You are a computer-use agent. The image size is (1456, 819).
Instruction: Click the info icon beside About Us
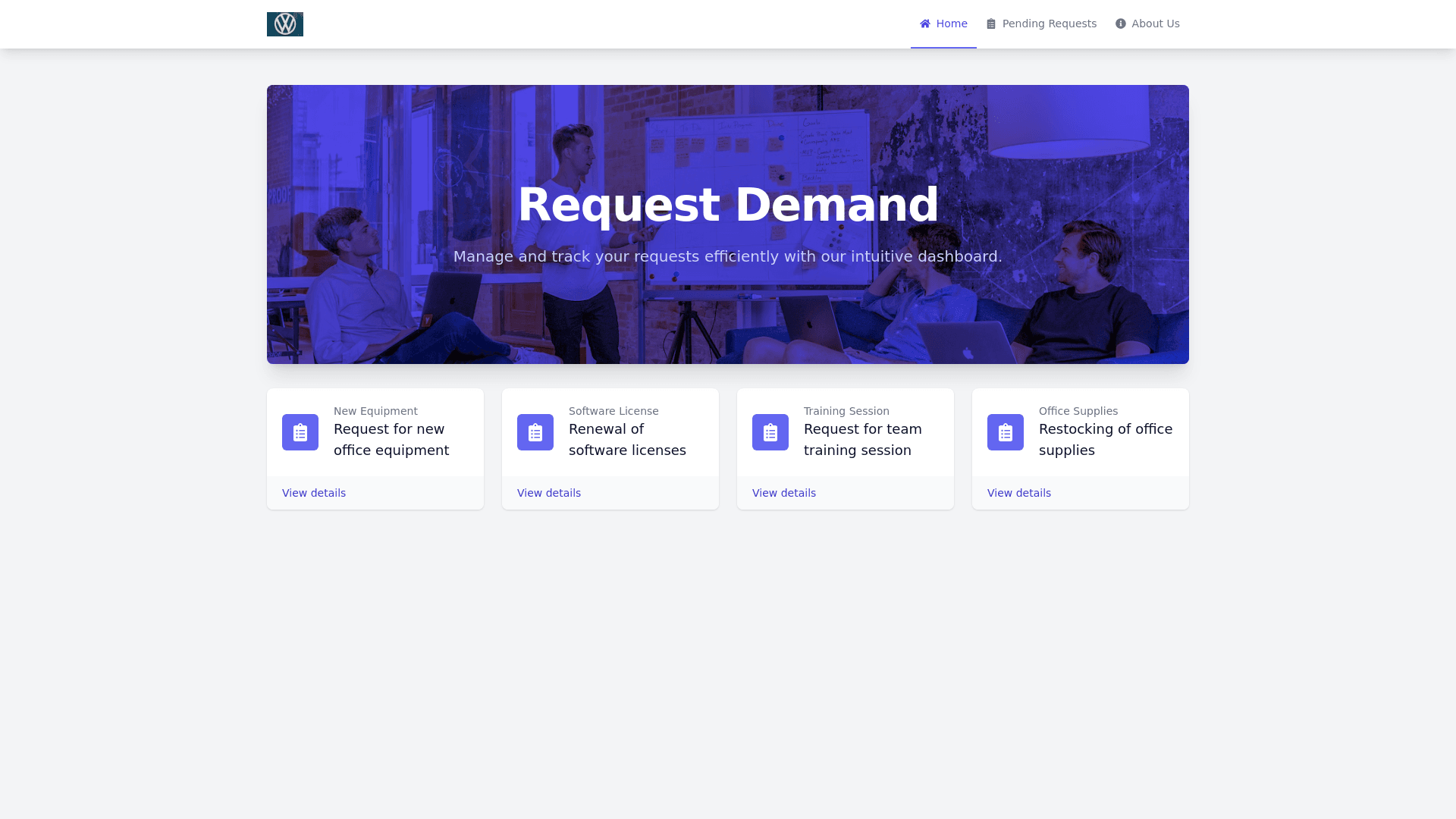pos(1120,24)
